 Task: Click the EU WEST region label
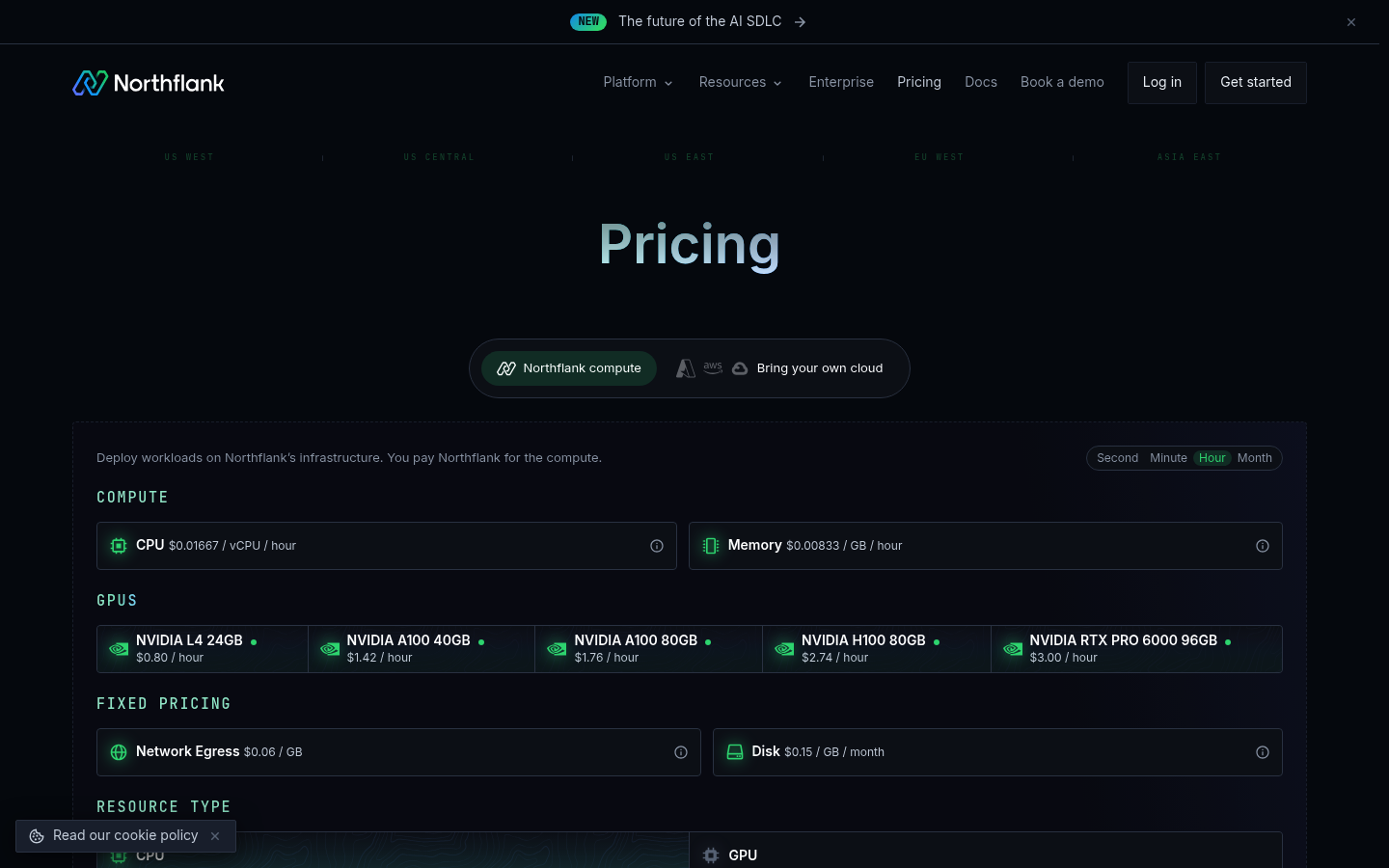pos(939,157)
